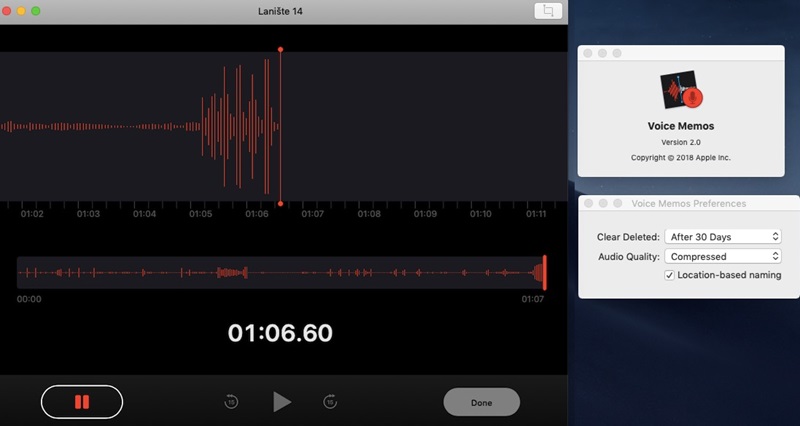Minimize the Lanište 14 recording window
The width and height of the screenshot is (800, 426).
[x=21, y=11]
